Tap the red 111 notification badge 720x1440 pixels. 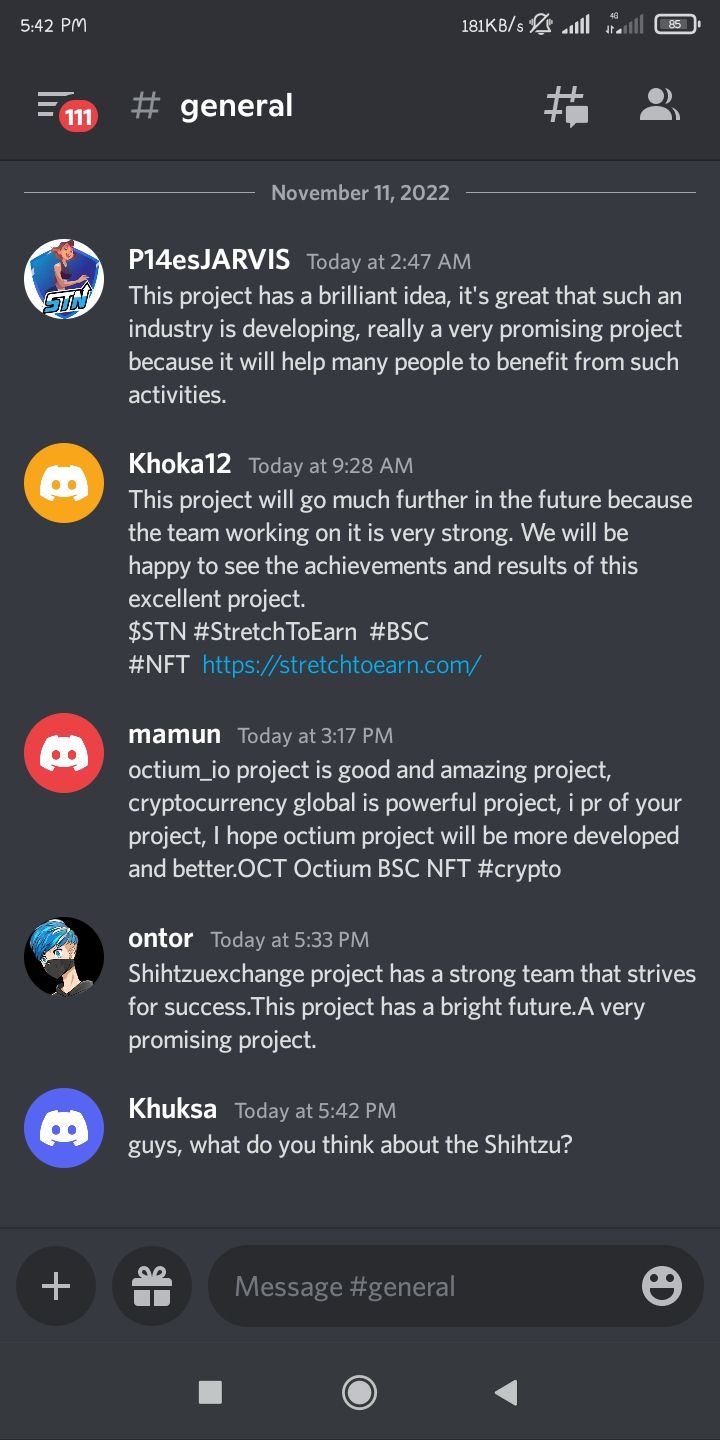click(x=79, y=118)
